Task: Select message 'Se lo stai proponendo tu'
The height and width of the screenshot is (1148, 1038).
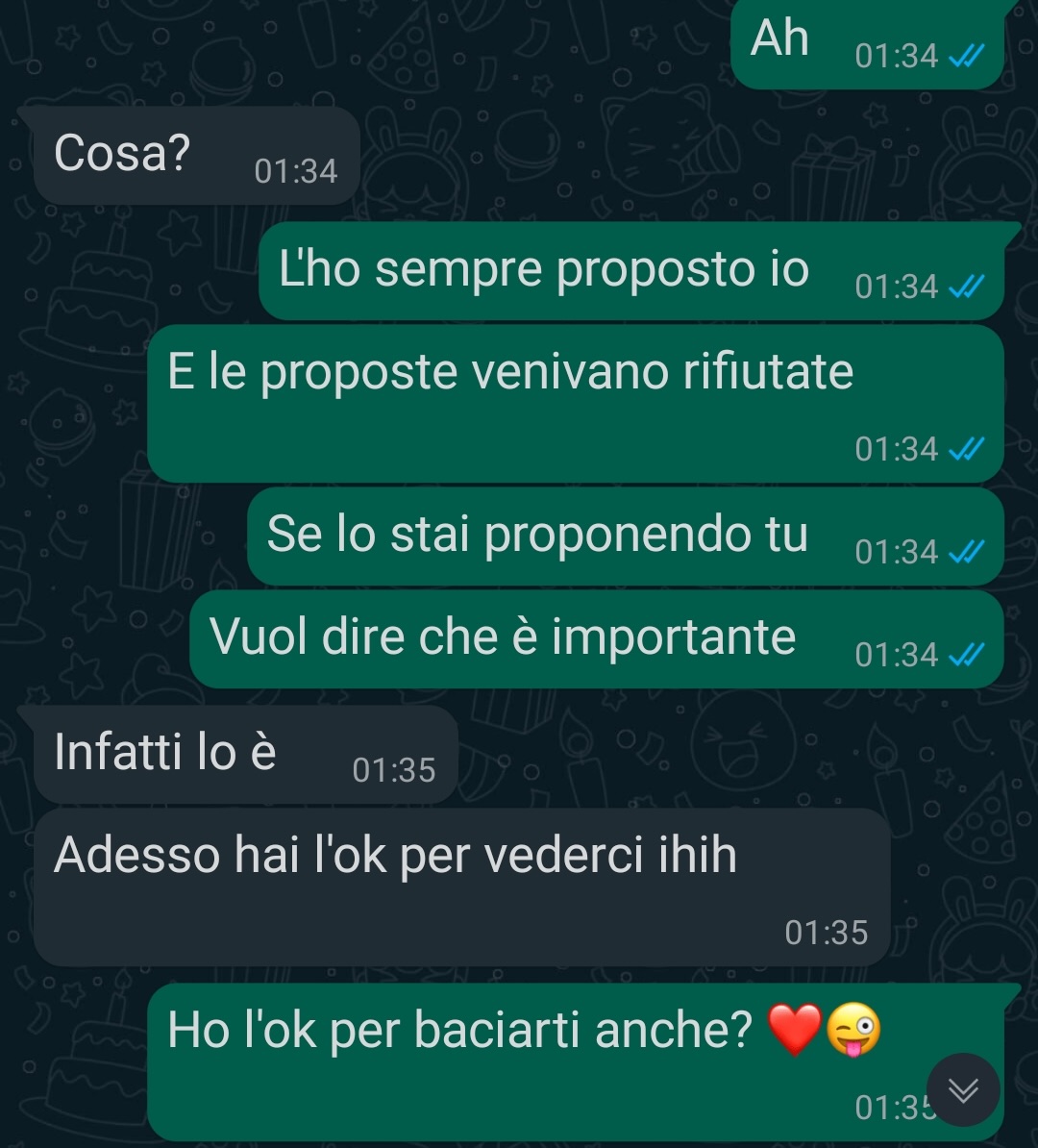Action: pos(625,536)
